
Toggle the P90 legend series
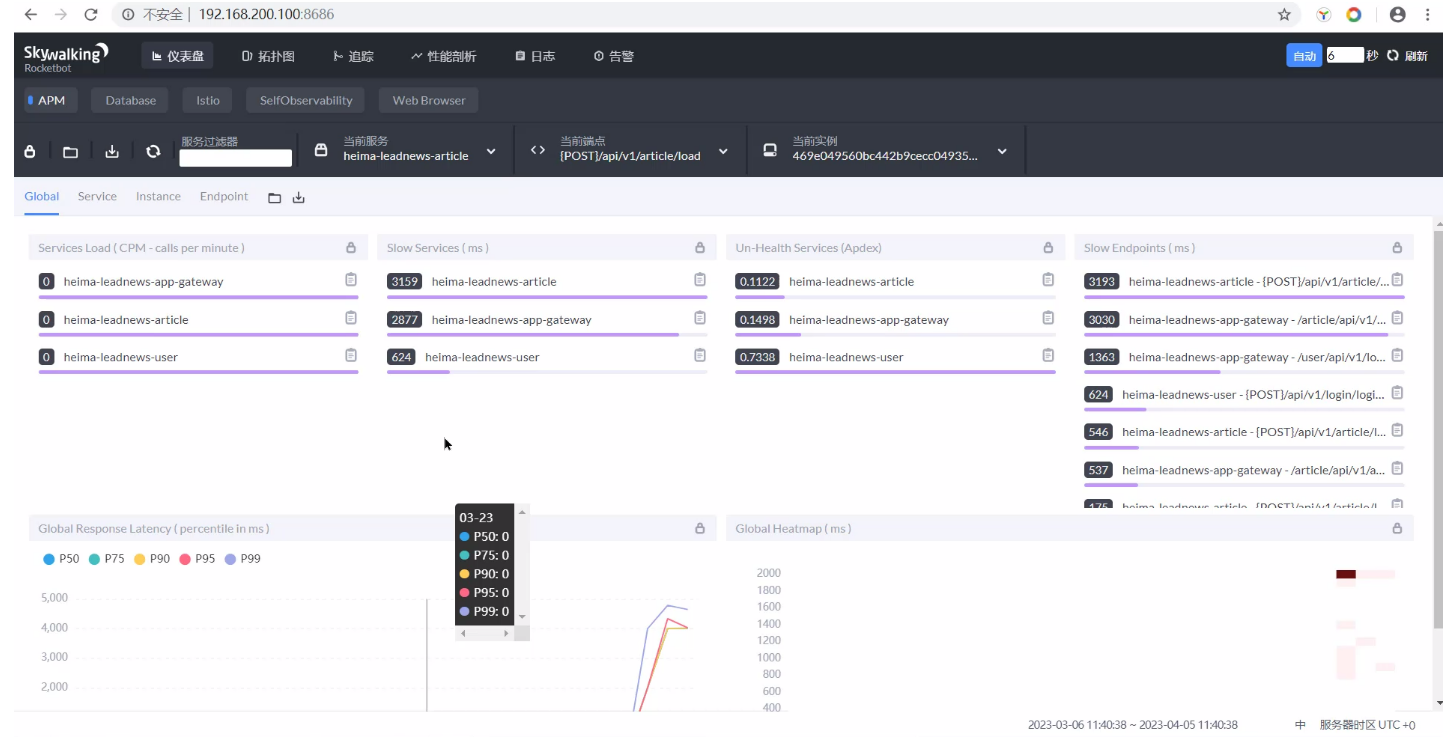click(x=152, y=559)
